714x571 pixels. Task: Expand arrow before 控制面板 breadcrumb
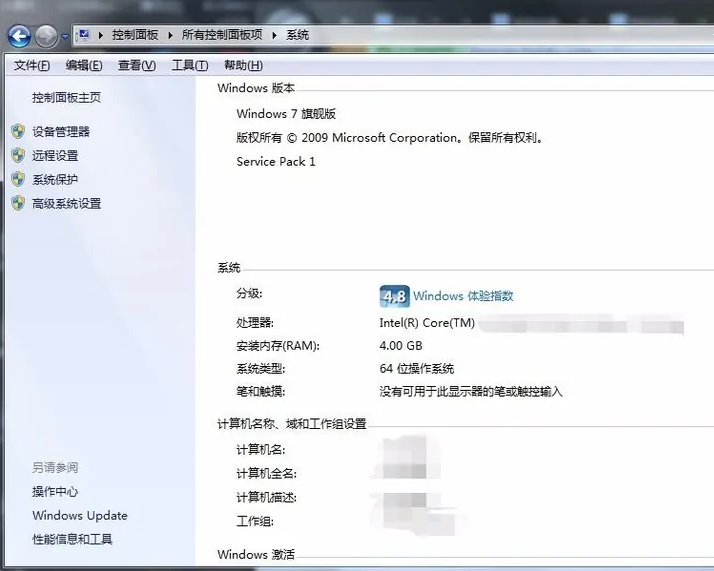click(101, 35)
